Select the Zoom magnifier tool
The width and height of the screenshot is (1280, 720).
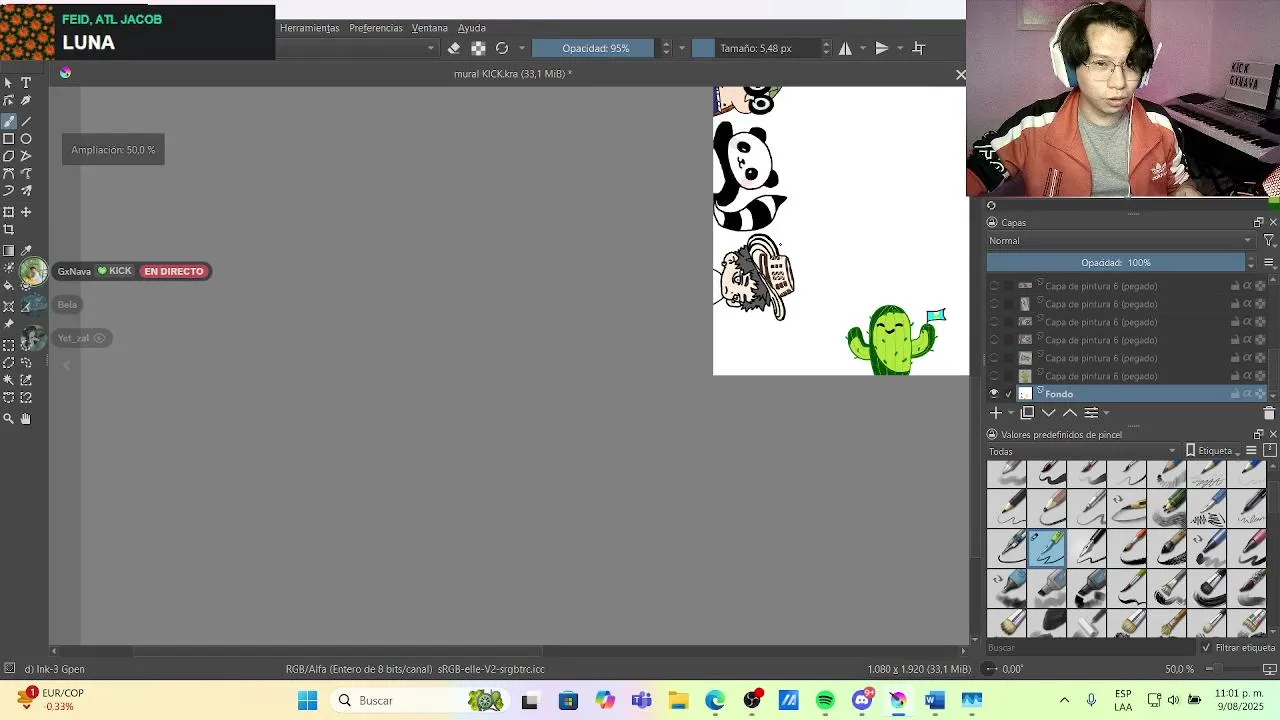coord(9,419)
